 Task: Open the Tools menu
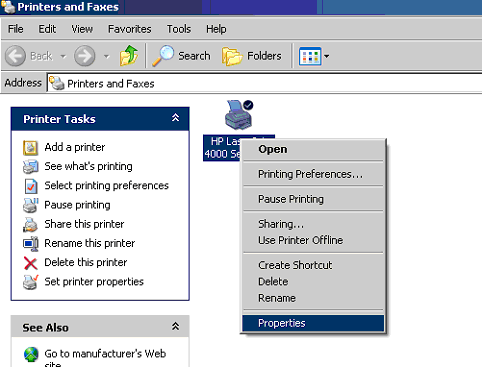tap(179, 29)
